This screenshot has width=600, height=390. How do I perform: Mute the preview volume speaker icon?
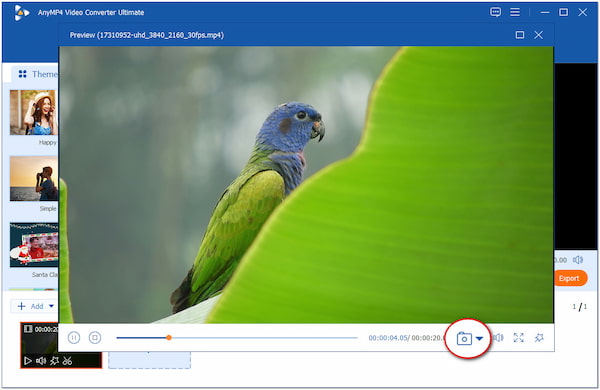[x=498, y=338]
